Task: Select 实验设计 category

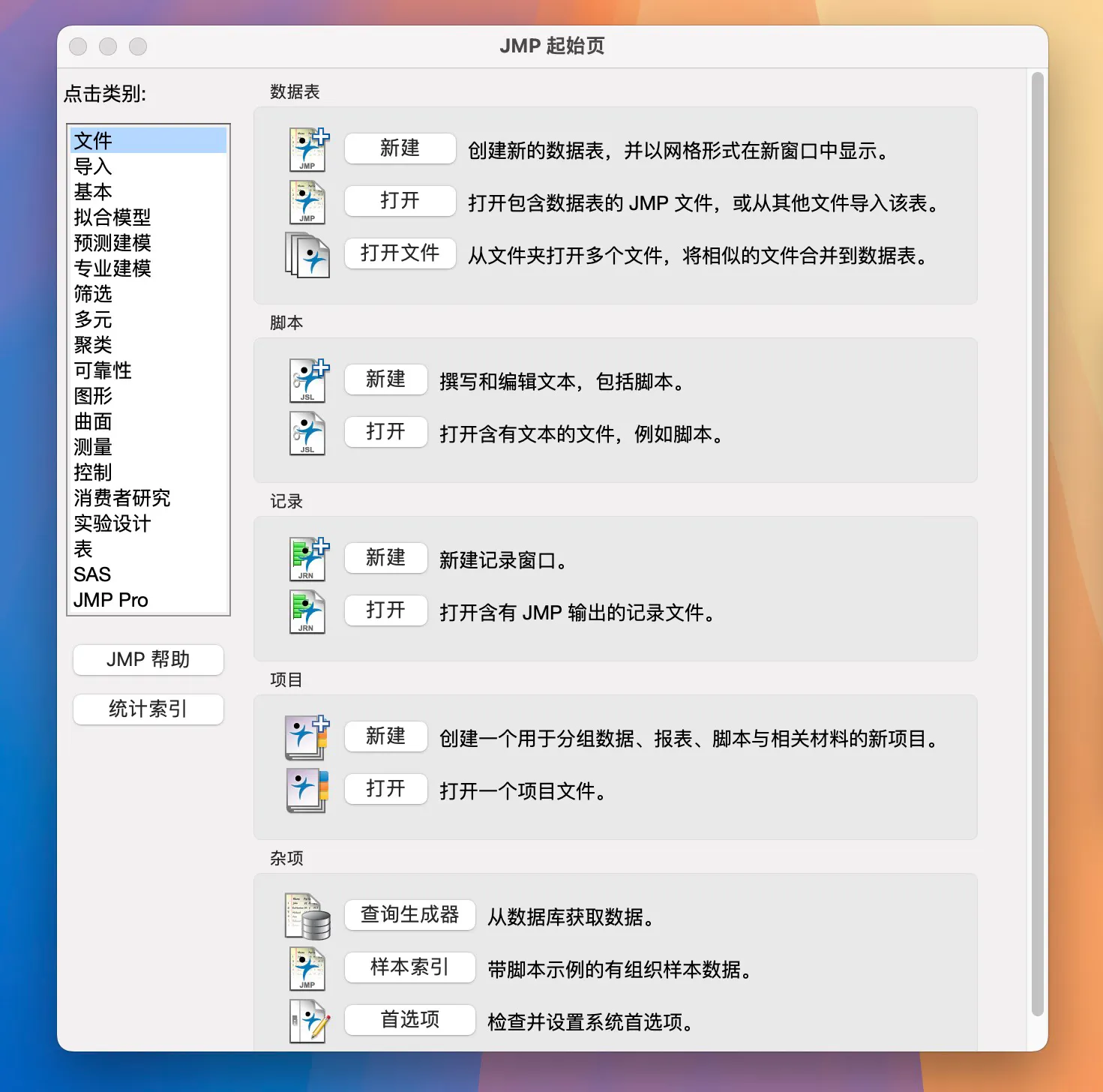Action: [x=148, y=523]
